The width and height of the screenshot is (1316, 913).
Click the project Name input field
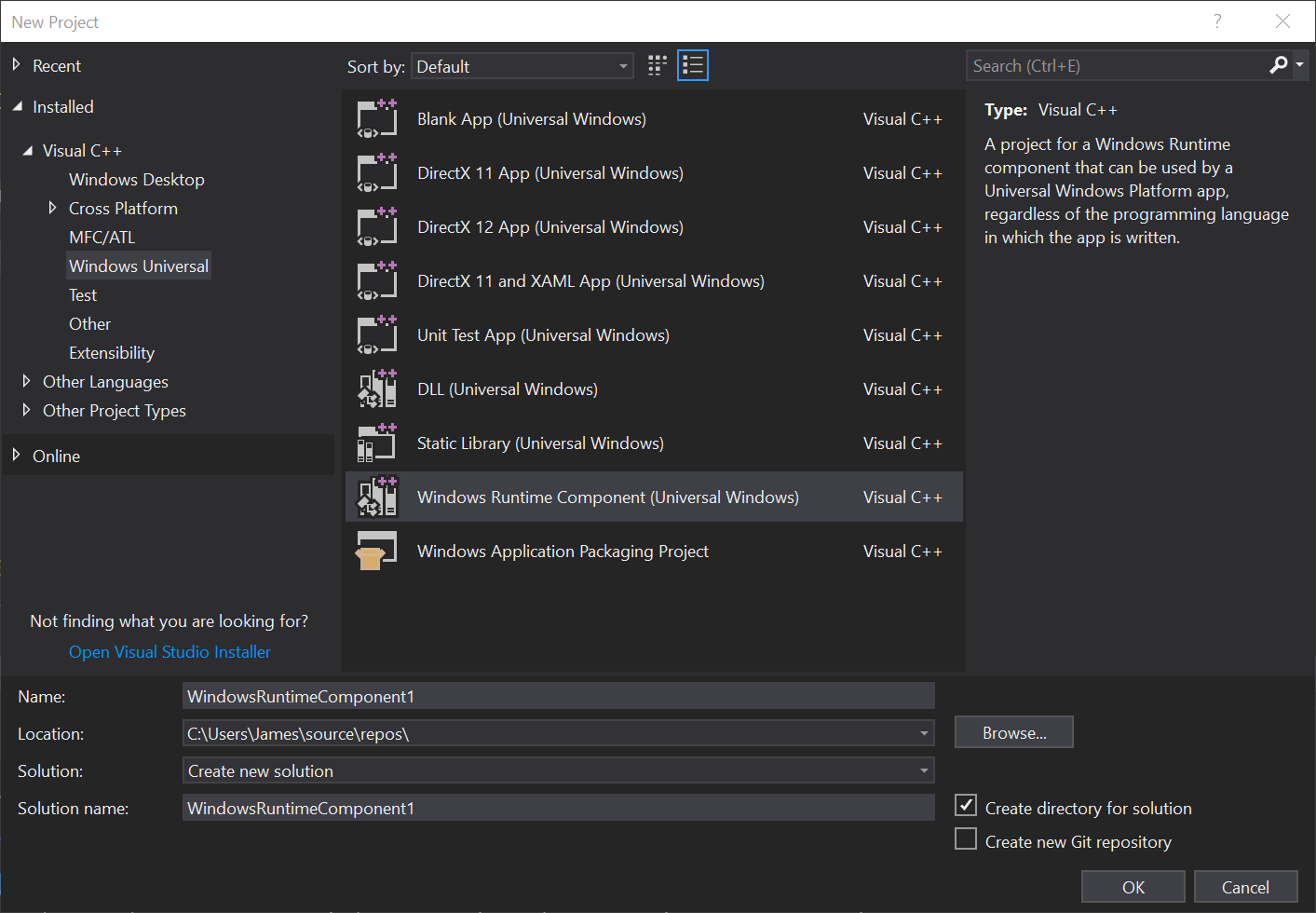pos(558,695)
